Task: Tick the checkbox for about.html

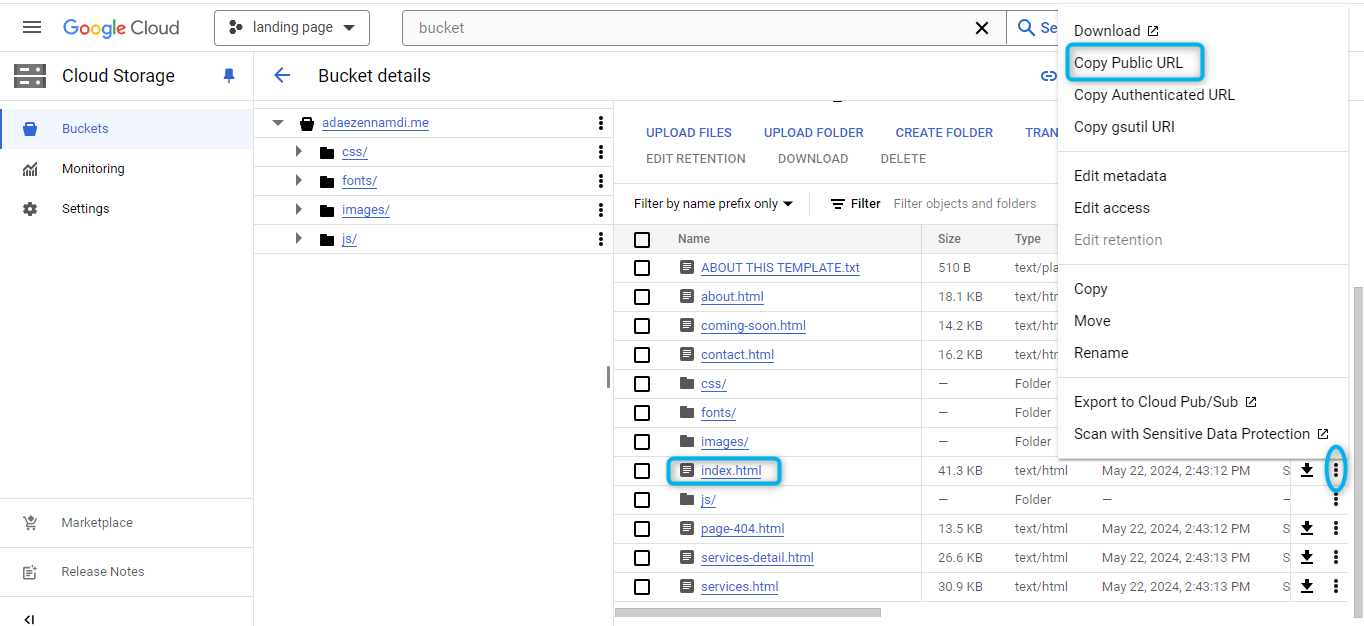Action: click(642, 297)
